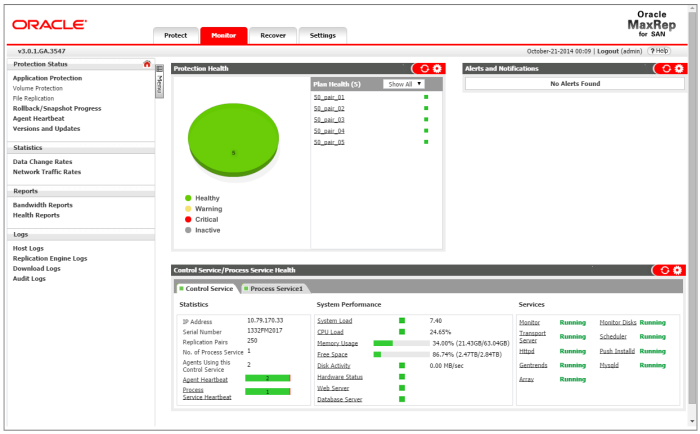The image size is (700, 434).
Task: Click the No Alerts Found message box
Action: click(575, 83)
